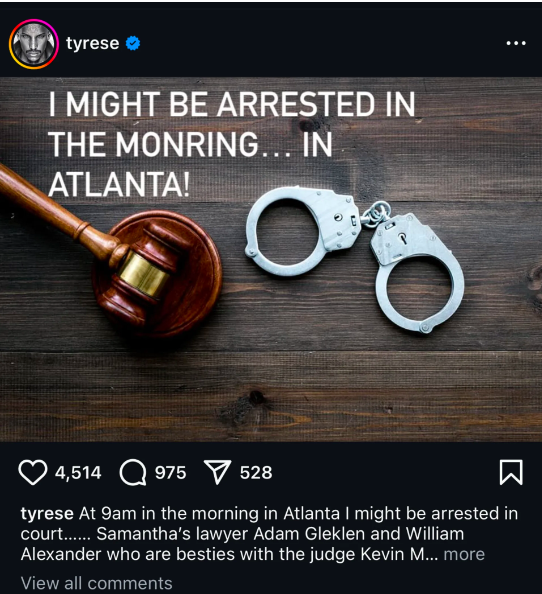Click the handcuffs in the post image

[x=355, y=259]
